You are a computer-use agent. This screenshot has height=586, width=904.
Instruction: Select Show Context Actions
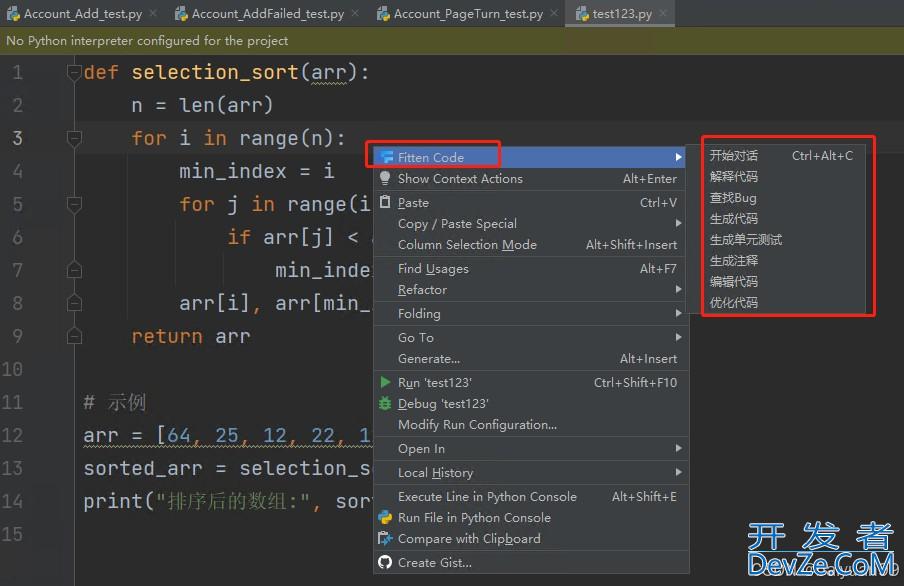[529, 179]
